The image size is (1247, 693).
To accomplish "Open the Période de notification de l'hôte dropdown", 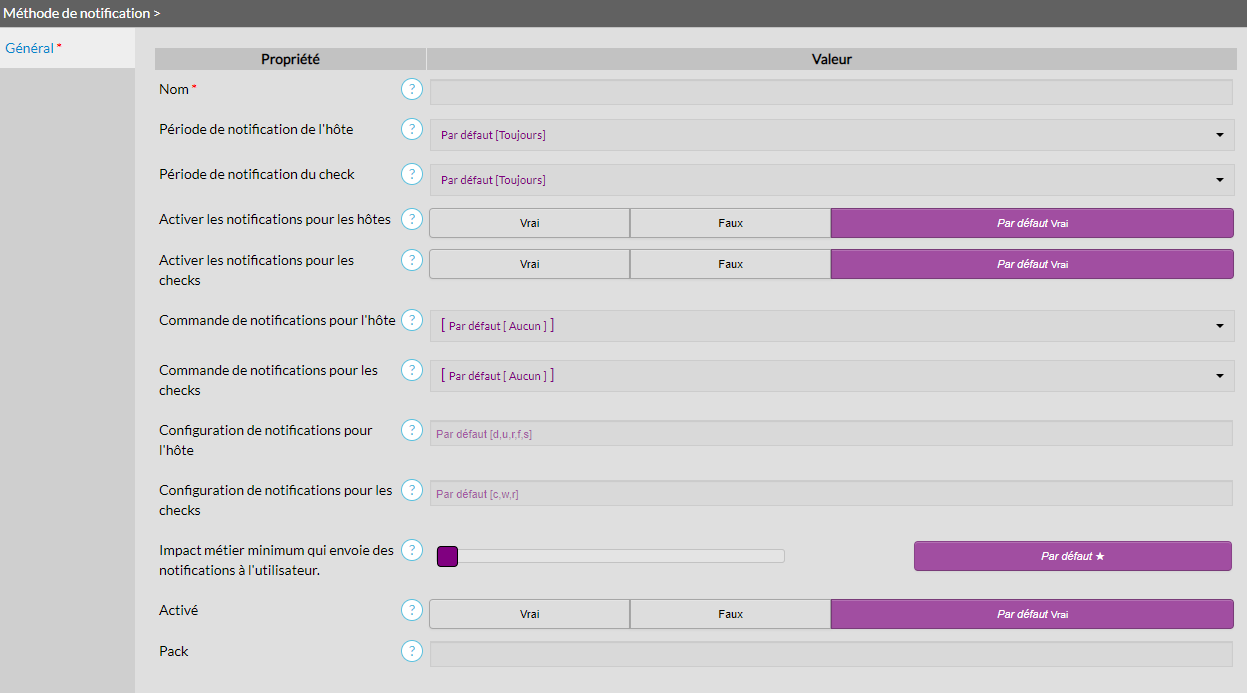I will (831, 135).
